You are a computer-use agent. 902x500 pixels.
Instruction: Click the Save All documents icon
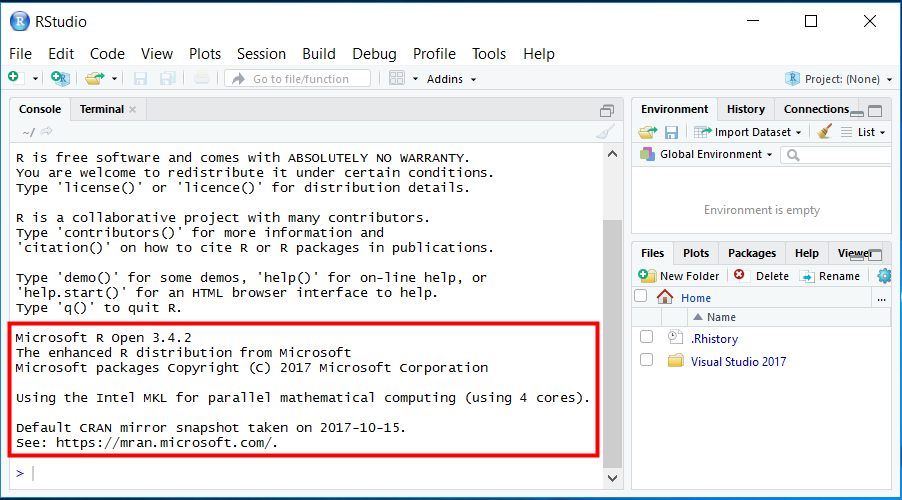(x=167, y=78)
